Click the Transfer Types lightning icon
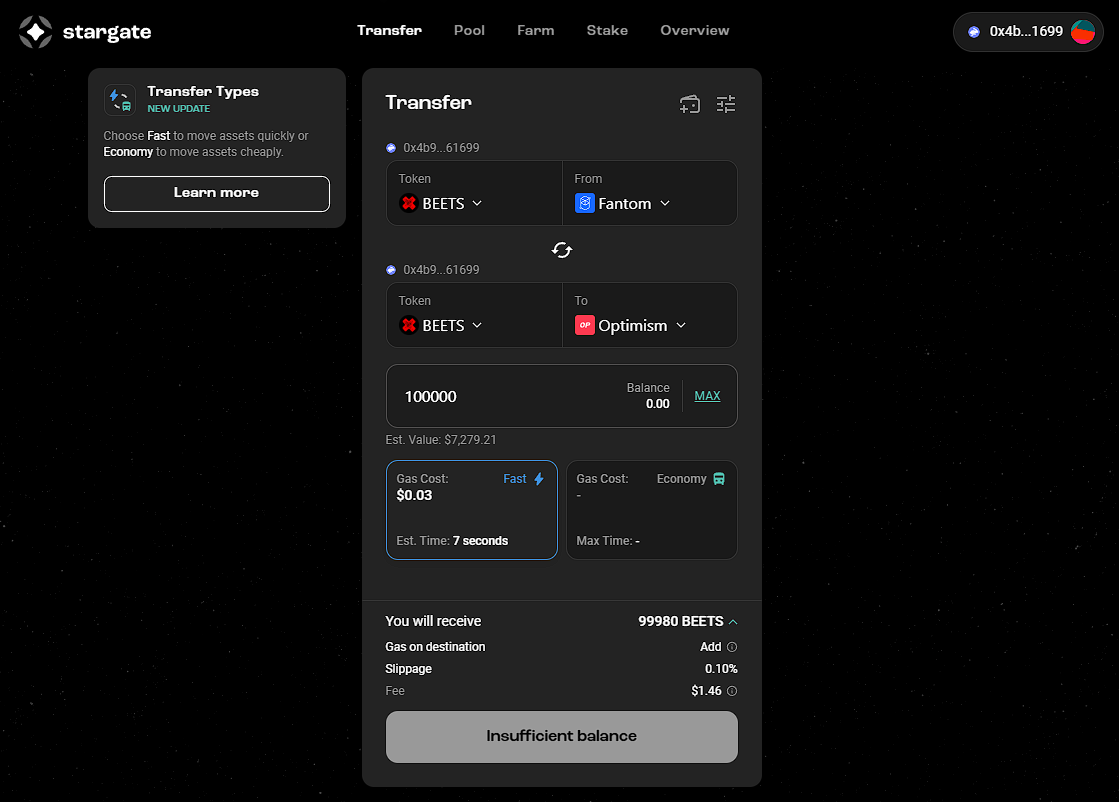 pyautogui.click(x=120, y=99)
